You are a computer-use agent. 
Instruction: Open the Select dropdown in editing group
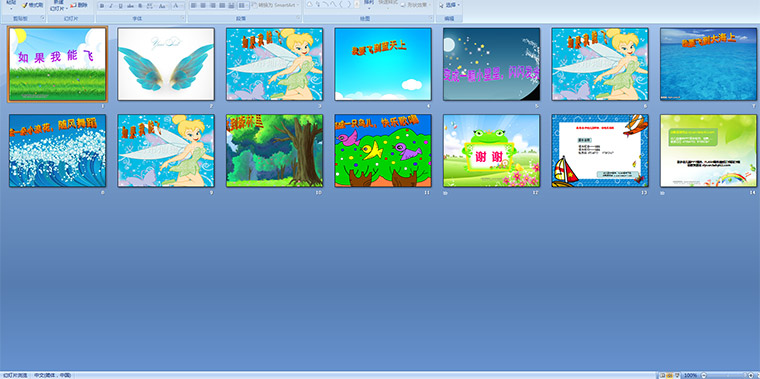point(450,5)
